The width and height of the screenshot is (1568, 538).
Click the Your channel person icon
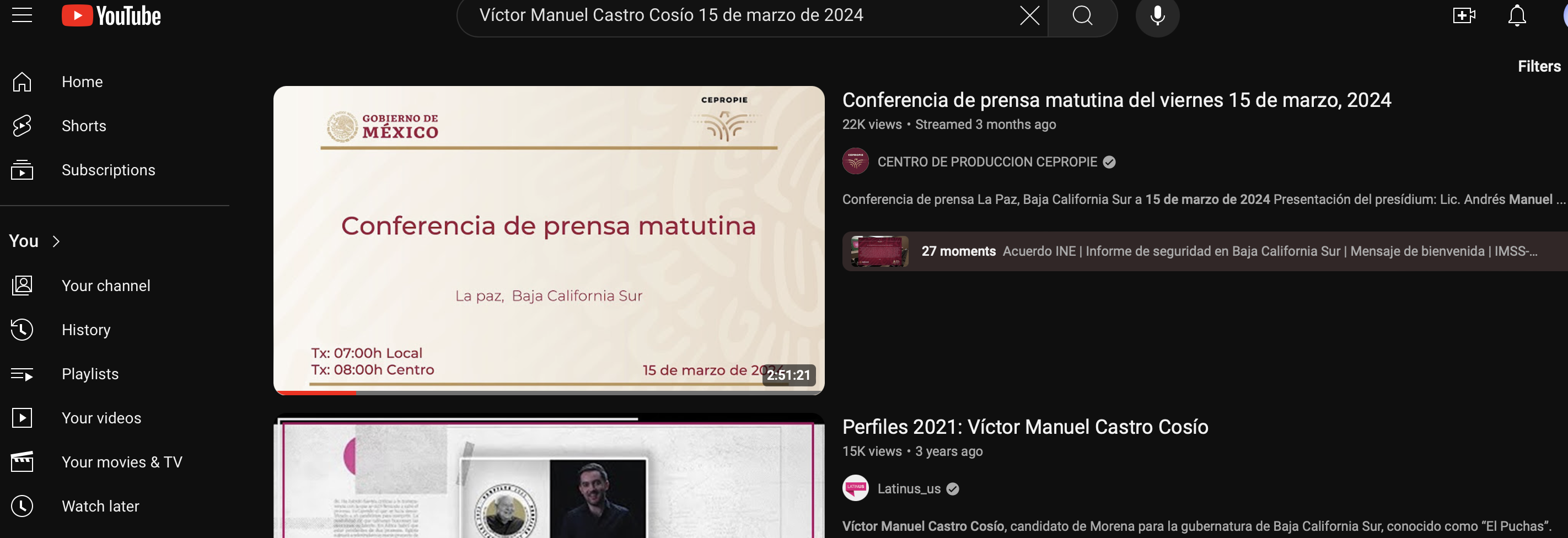tap(22, 286)
